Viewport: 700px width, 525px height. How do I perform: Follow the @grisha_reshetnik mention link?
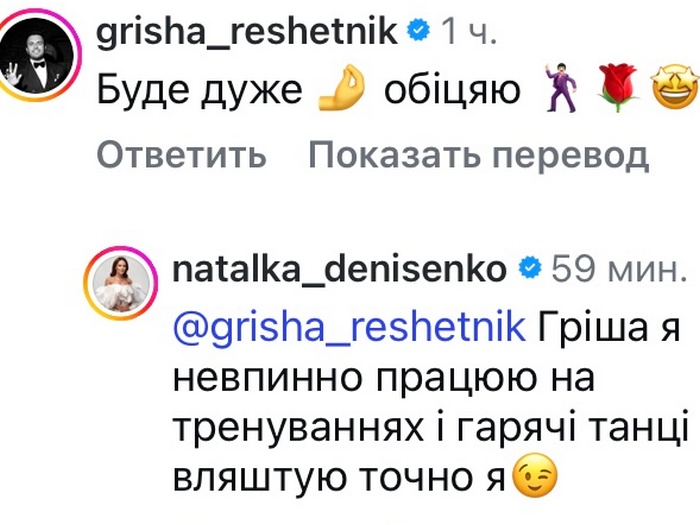point(350,327)
